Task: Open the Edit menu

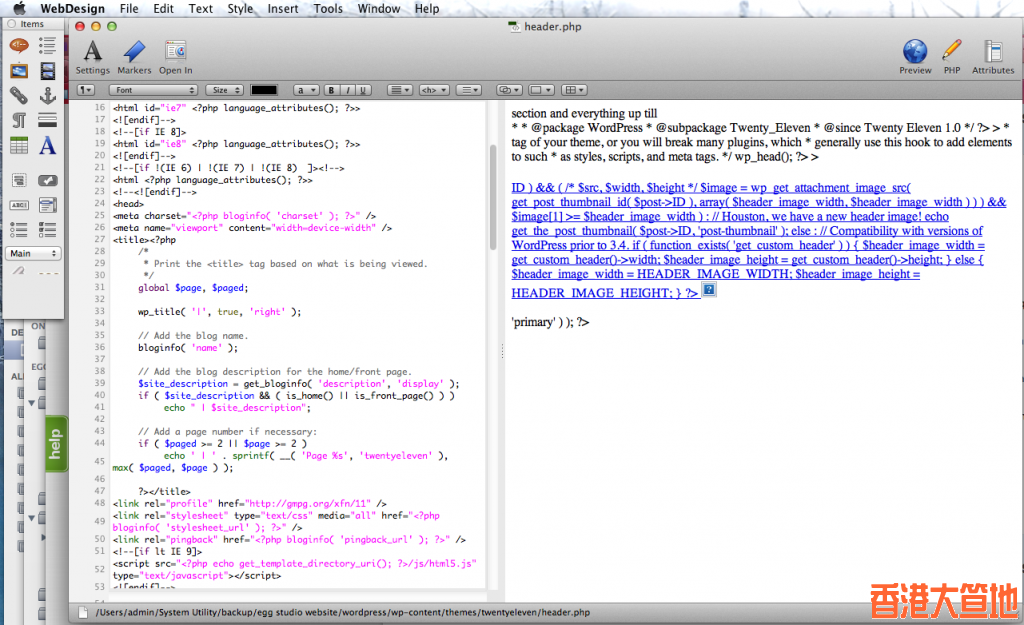Action: (x=163, y=8)
